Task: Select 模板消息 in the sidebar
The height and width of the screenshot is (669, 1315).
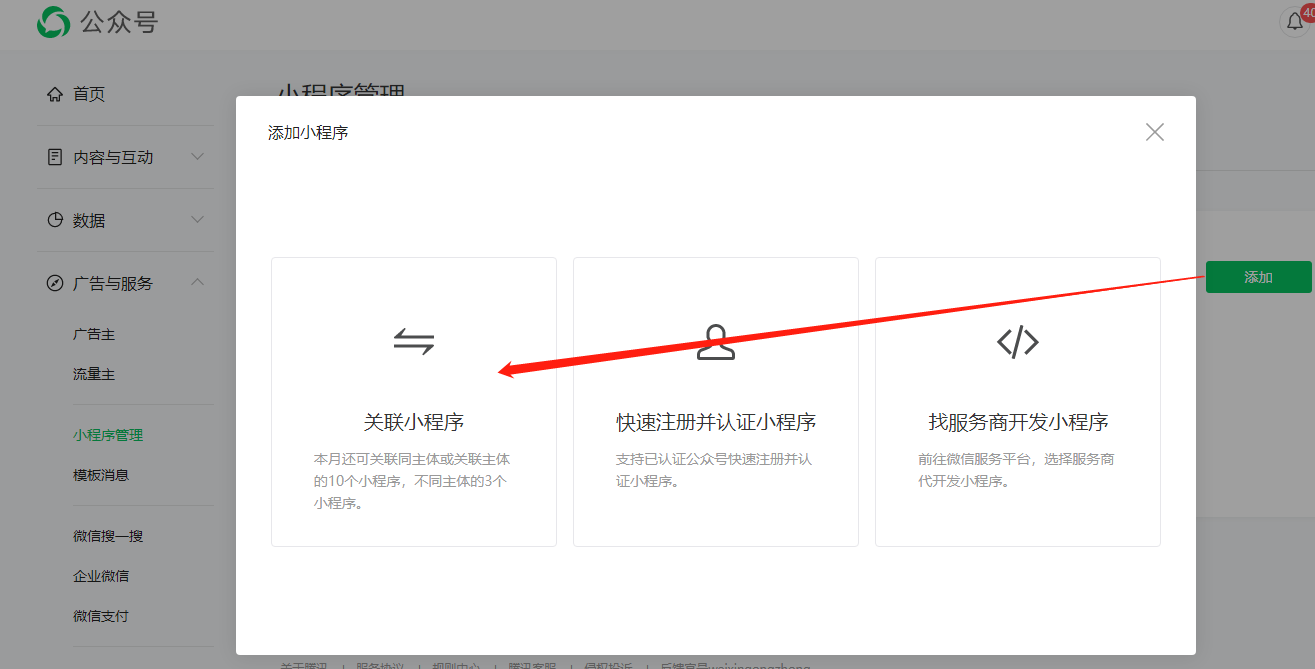Action: point(101,475)
